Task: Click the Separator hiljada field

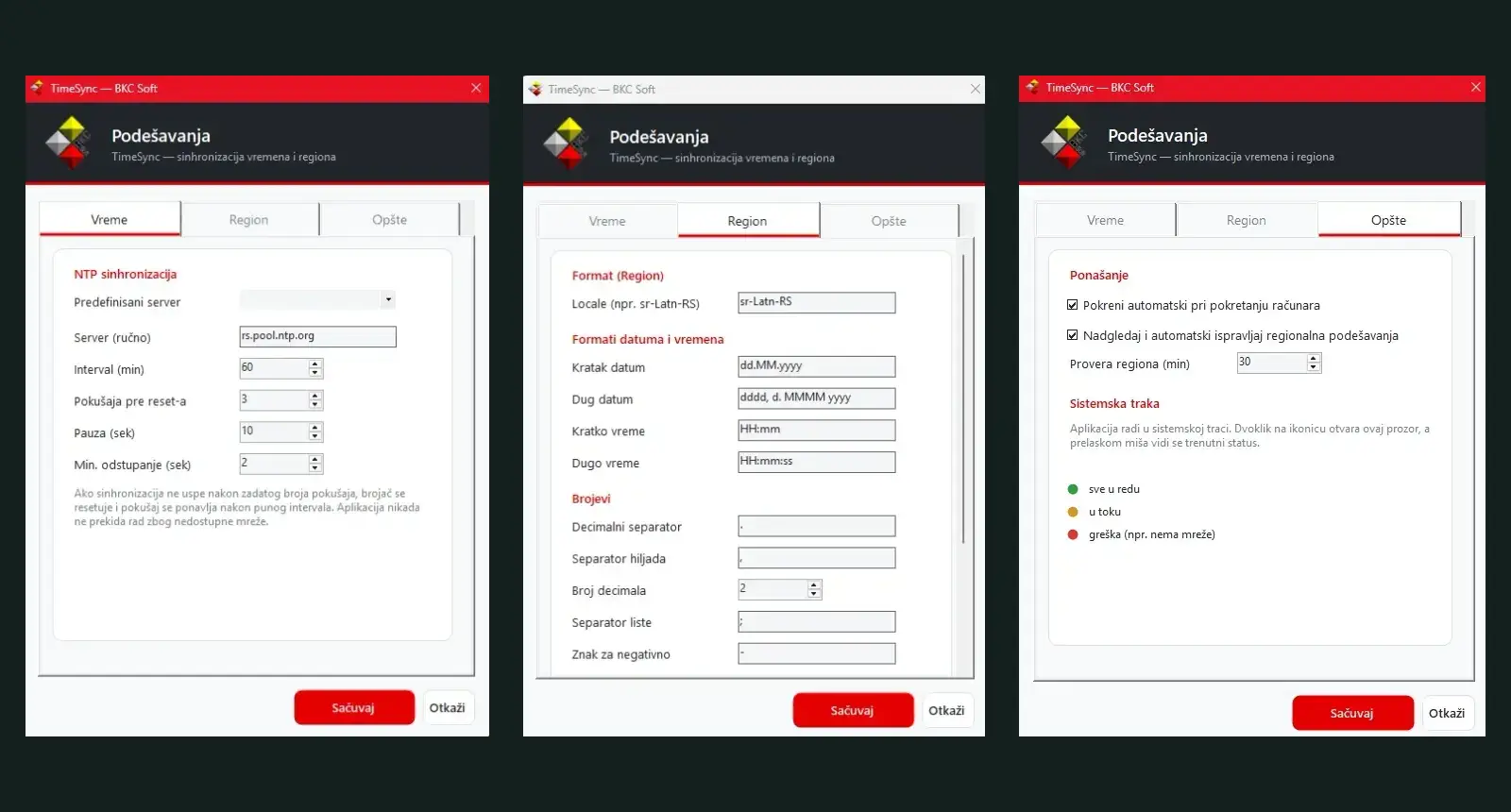Action: click(x=817, y=558)
